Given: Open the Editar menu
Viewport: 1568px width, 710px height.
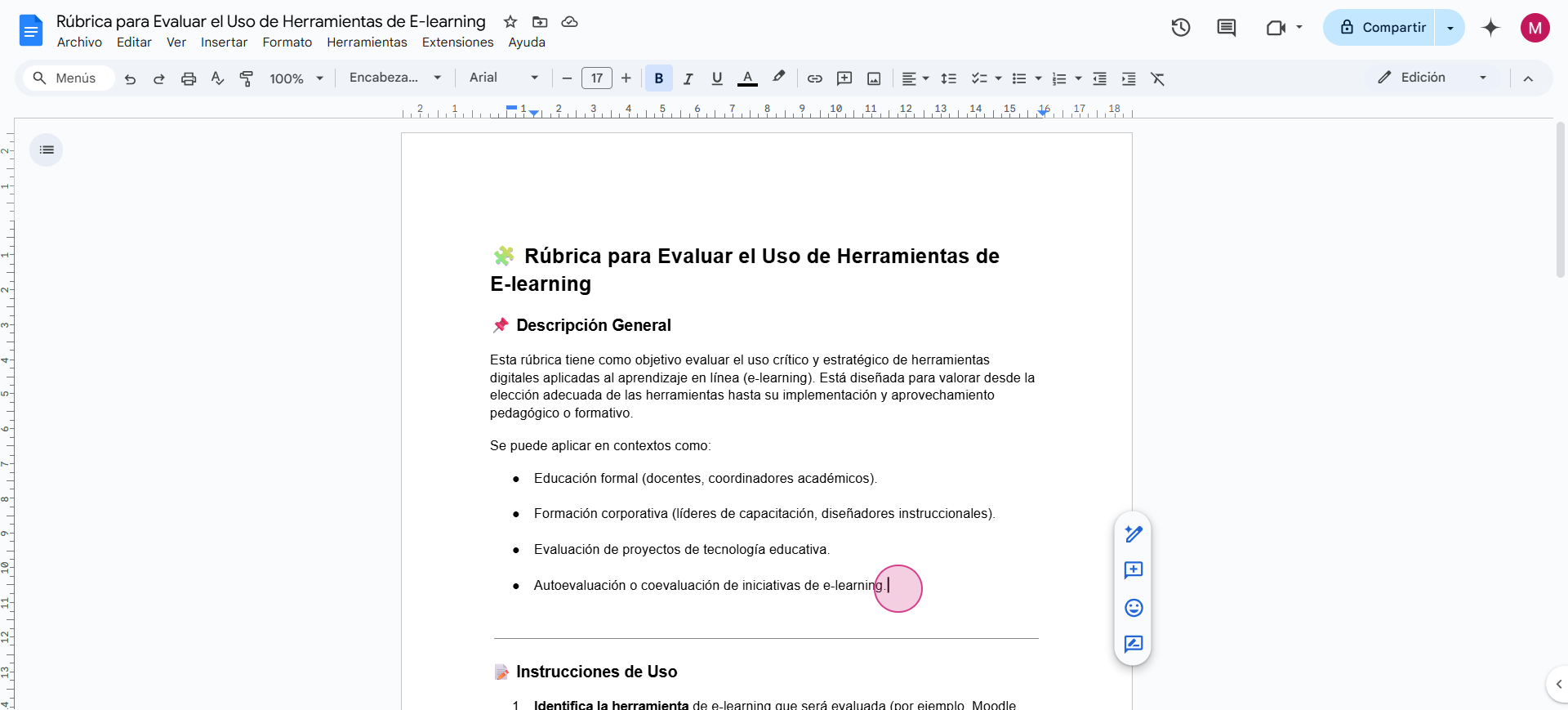Looking at the screenshot, I should point(134,42).
